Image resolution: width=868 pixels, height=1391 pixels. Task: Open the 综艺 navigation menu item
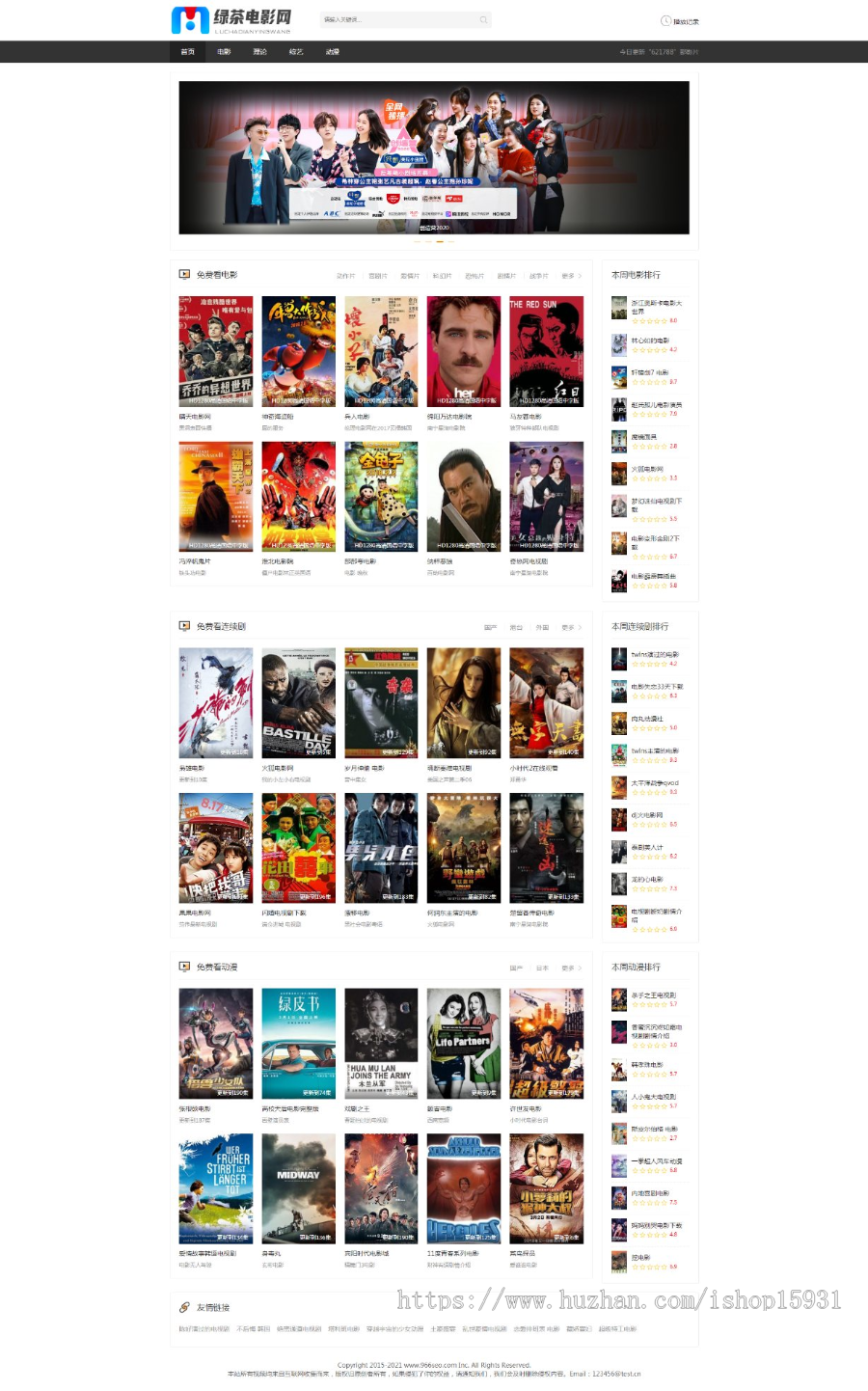click(296, 52)
